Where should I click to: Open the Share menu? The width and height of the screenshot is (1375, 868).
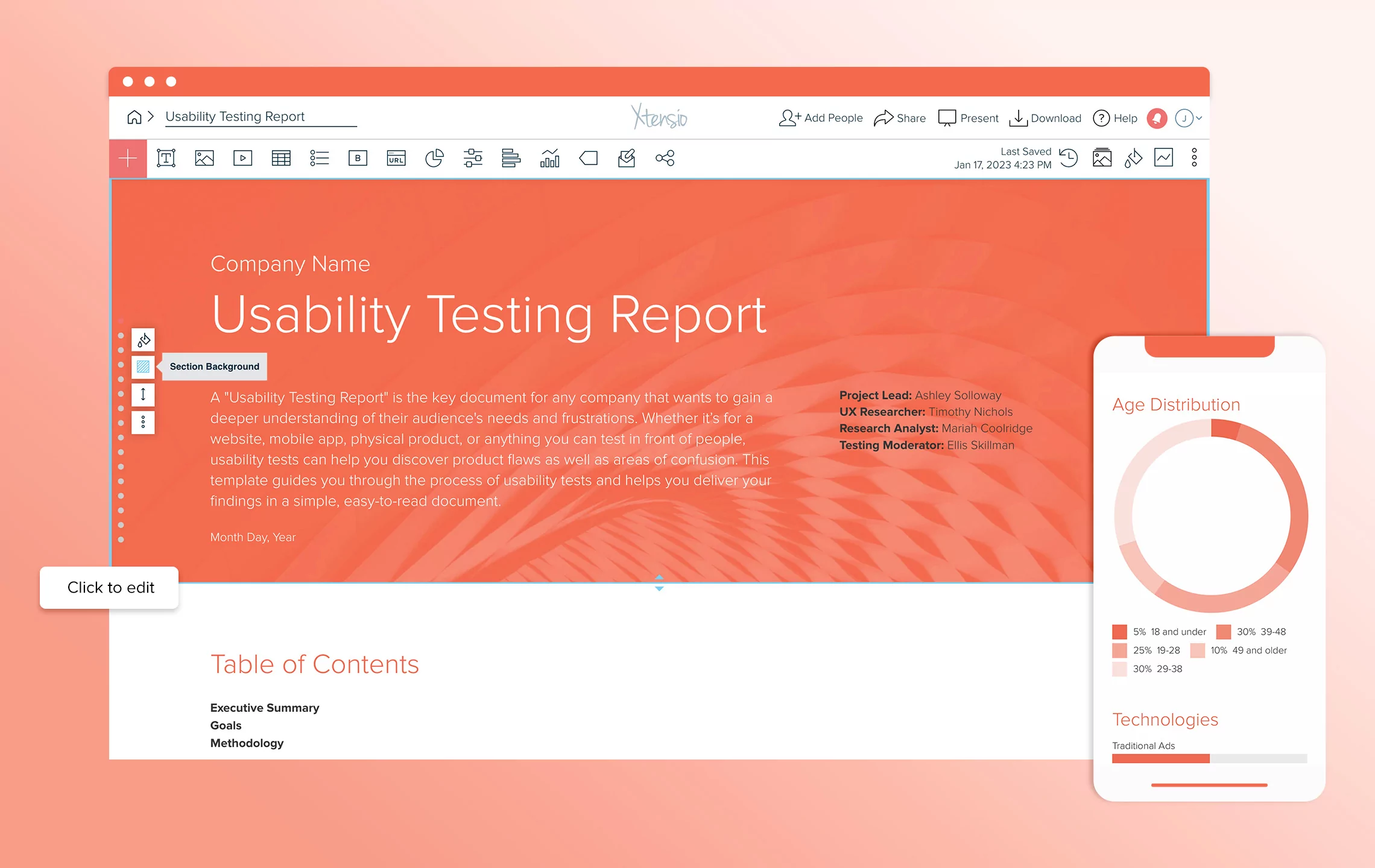click(x=900, y=118)
